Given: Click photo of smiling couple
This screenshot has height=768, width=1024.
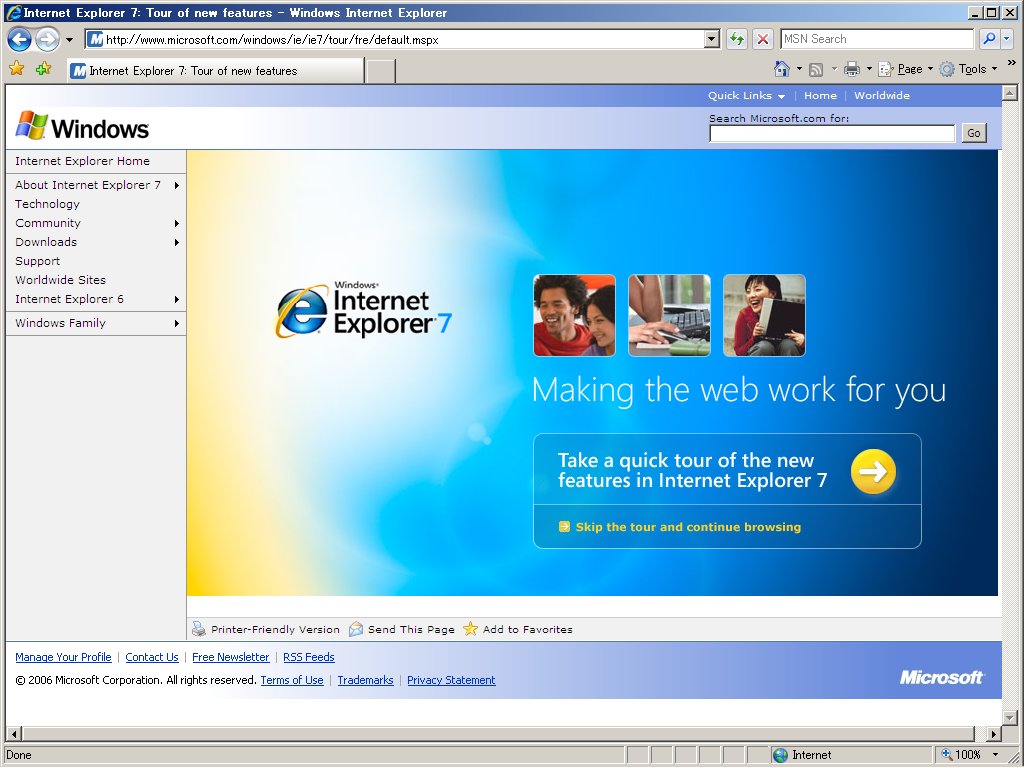Looking at the screenshot, I should (574, 315).
